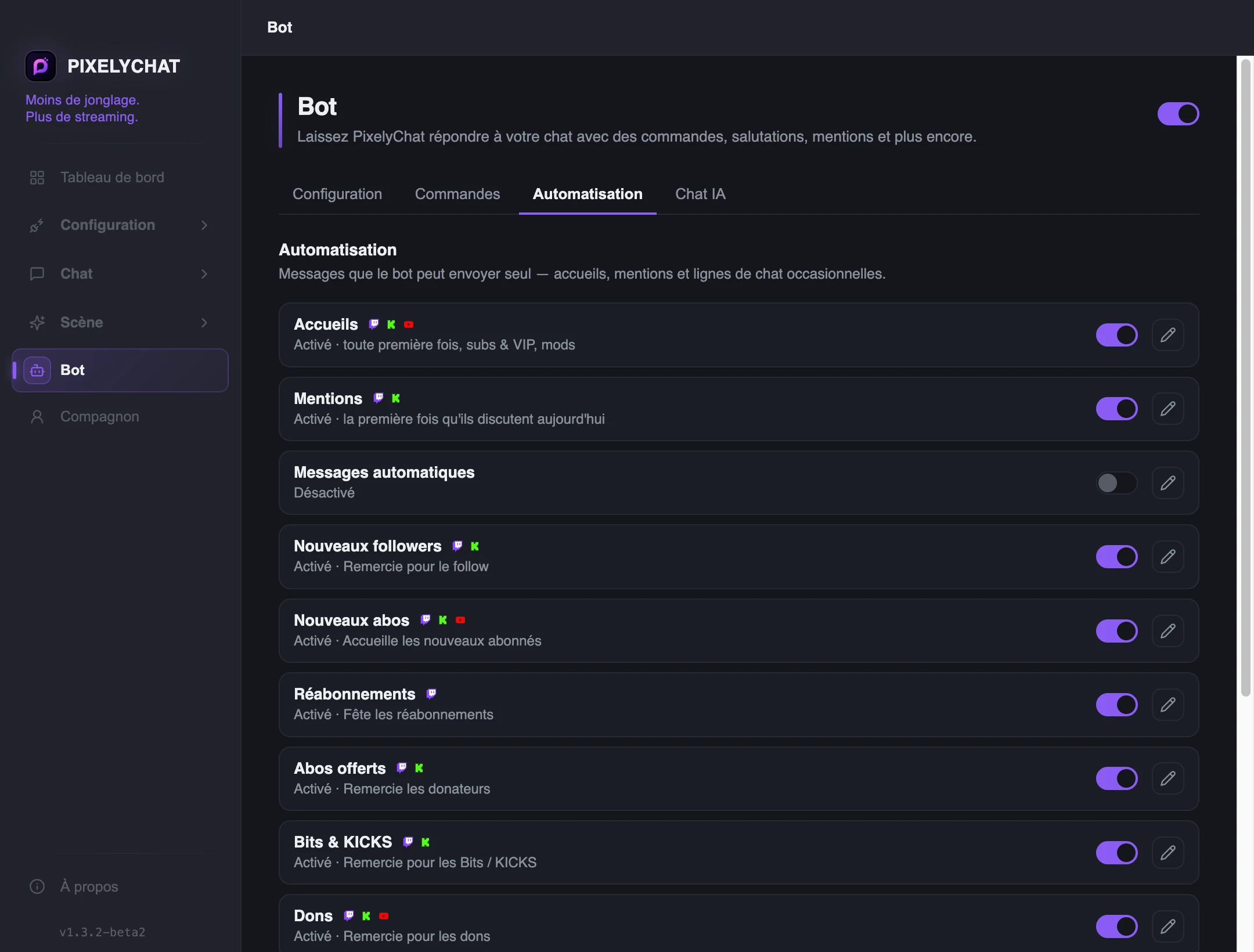Edit Abos offerts with the pencil icon
Viewport: 1254px width, 952px height.
tap(1168, 778)
